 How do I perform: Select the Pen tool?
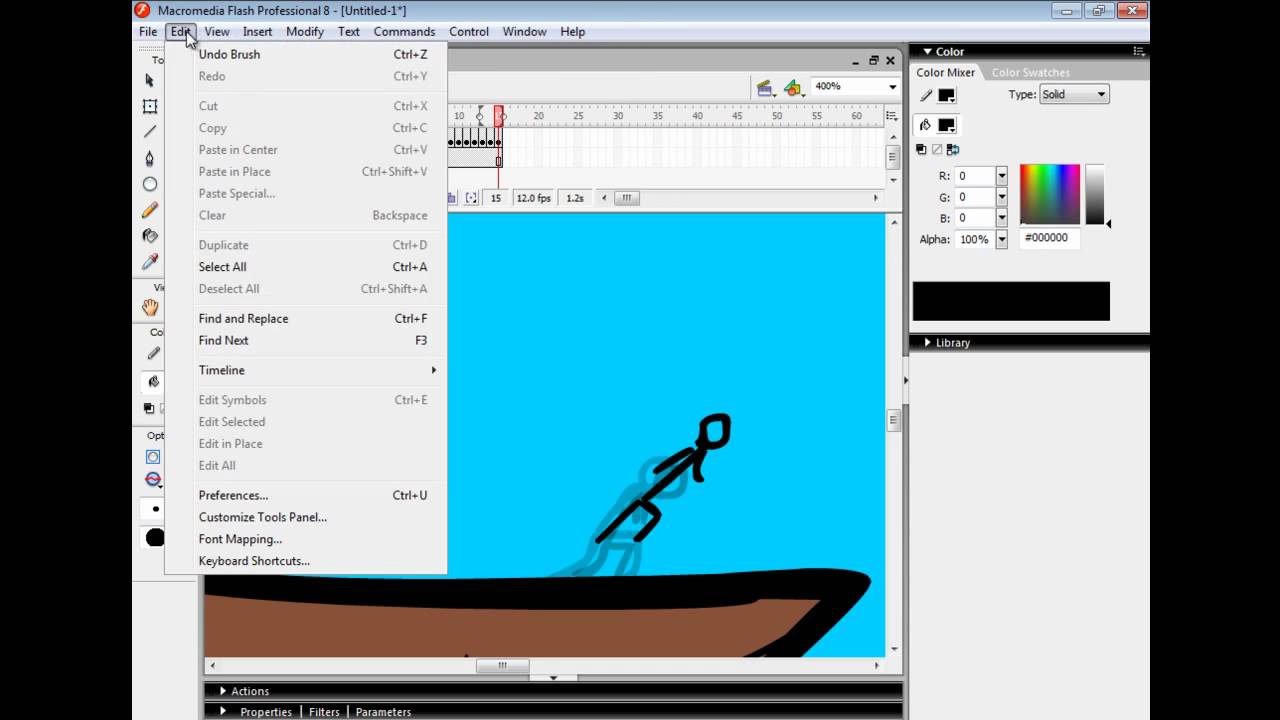(150, 158)
